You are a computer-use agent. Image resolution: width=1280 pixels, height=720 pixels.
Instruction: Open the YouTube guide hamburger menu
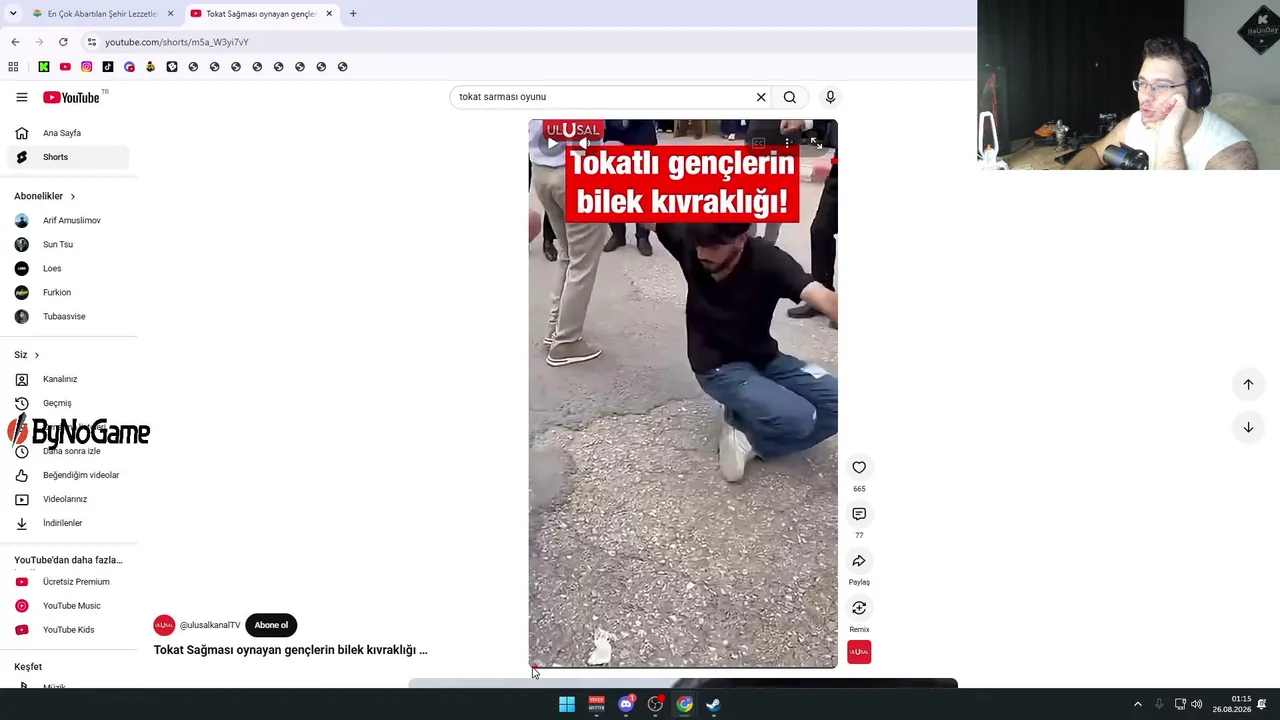click(x=22, y=97)
